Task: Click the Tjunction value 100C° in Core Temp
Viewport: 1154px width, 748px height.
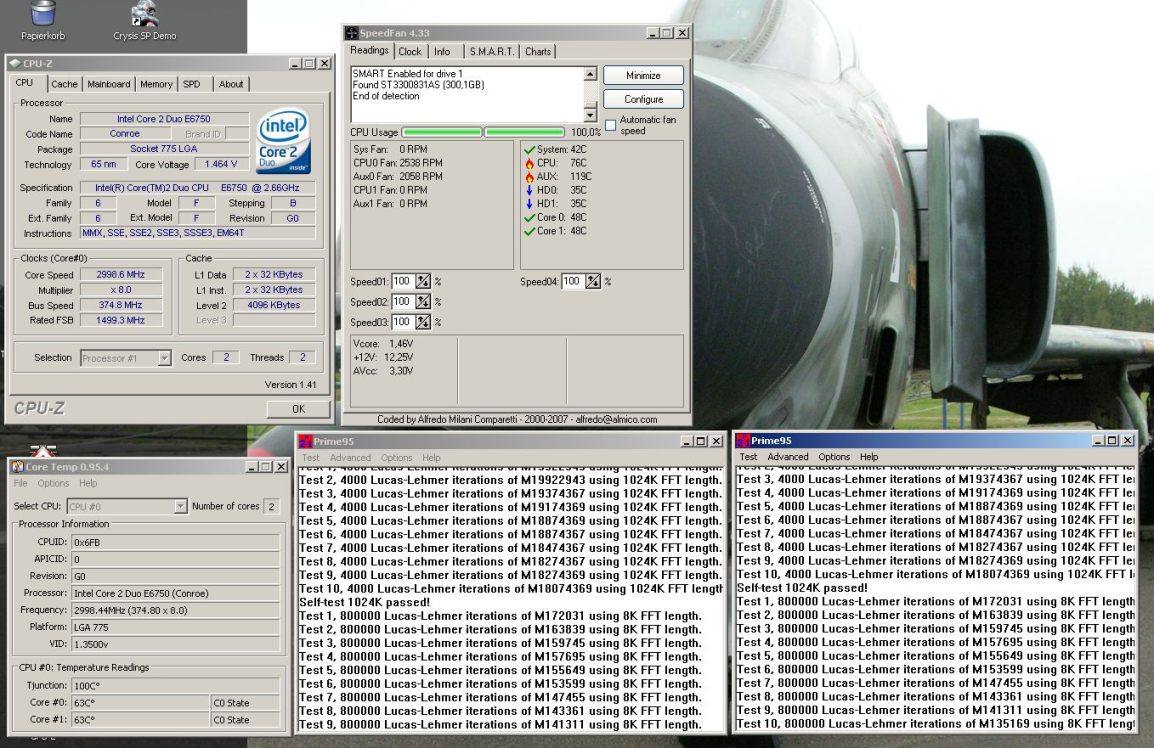Action: (x=175, y=685)
